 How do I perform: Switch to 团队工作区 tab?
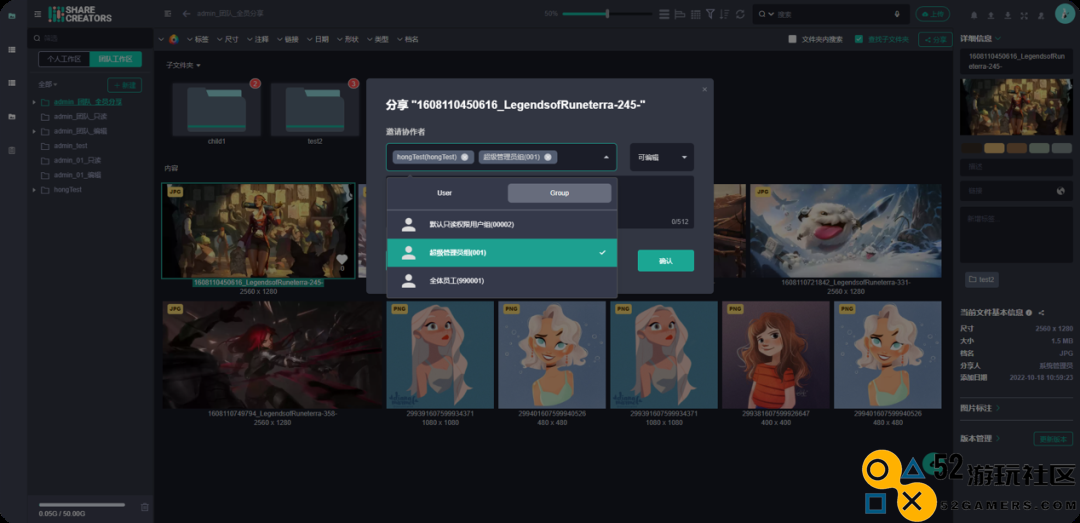[x=116, y=59]
